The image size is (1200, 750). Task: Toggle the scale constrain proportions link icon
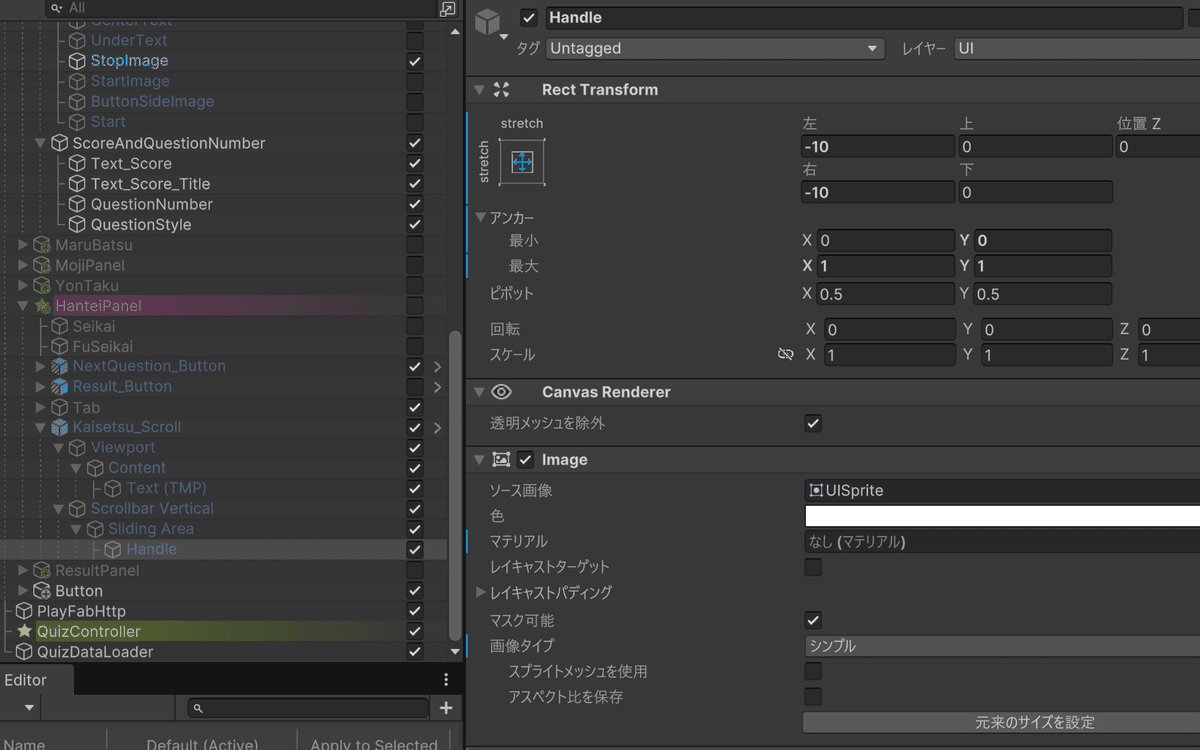click(x=785, y=355)
